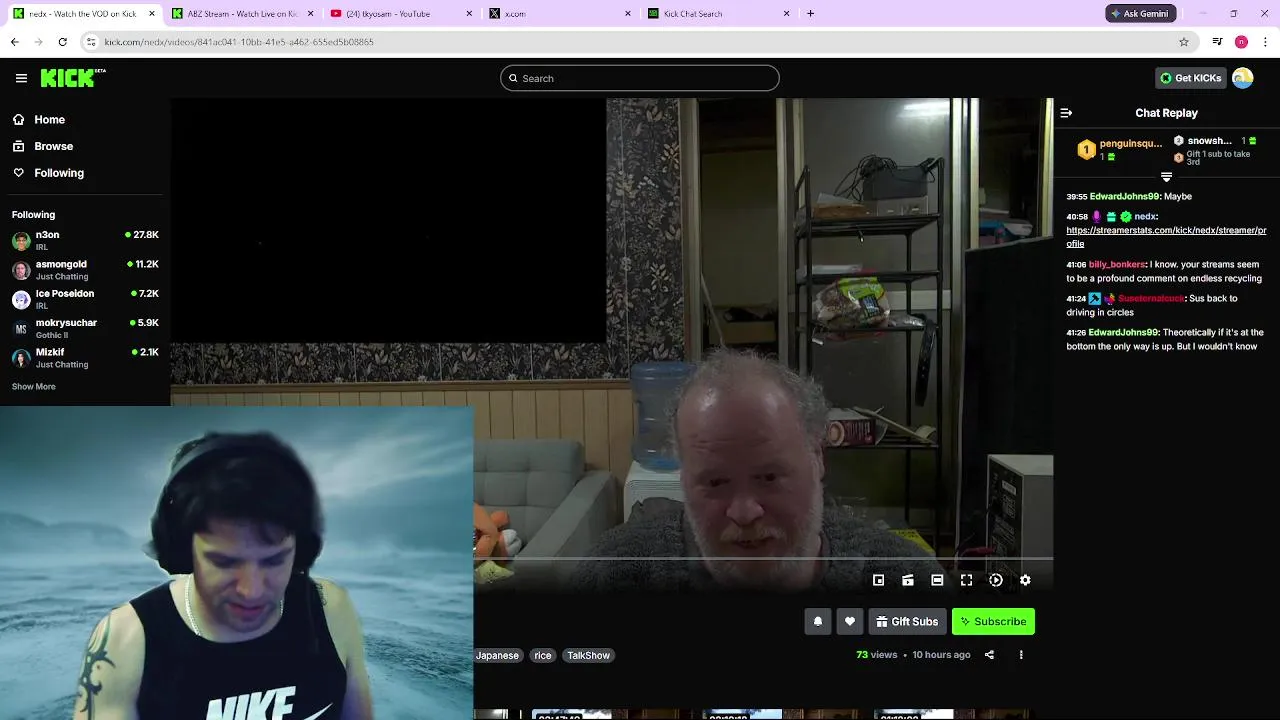This screenshot has height=720, width=1280.
Task: Open Browse in the sidebar
Action: point(53,146)
